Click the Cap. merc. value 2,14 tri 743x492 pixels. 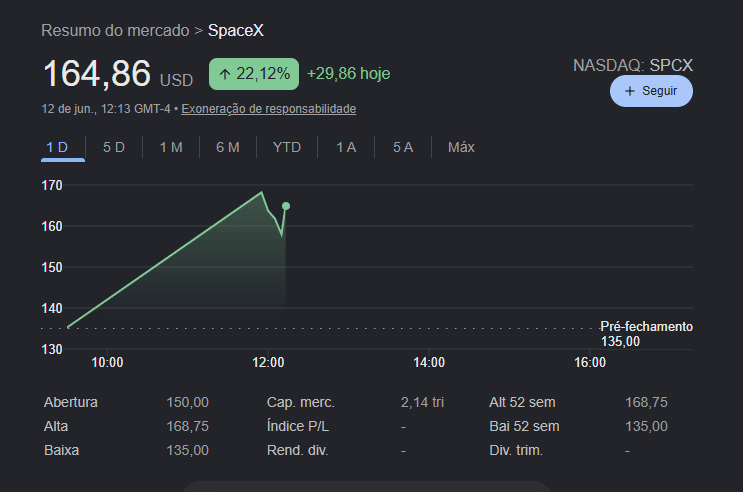(x=422, y=402)
